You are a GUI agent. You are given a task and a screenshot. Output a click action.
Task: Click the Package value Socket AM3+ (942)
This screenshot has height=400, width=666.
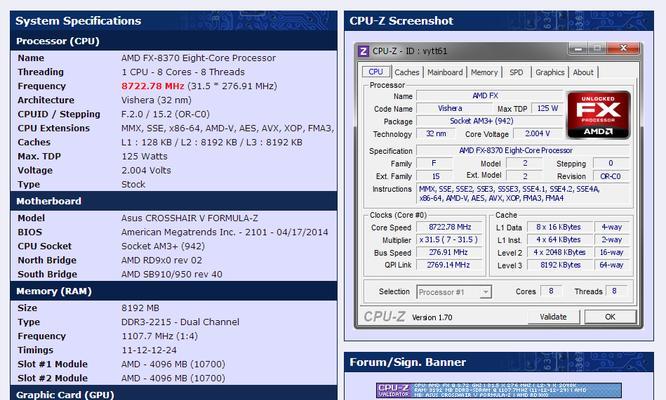point(489,121)
